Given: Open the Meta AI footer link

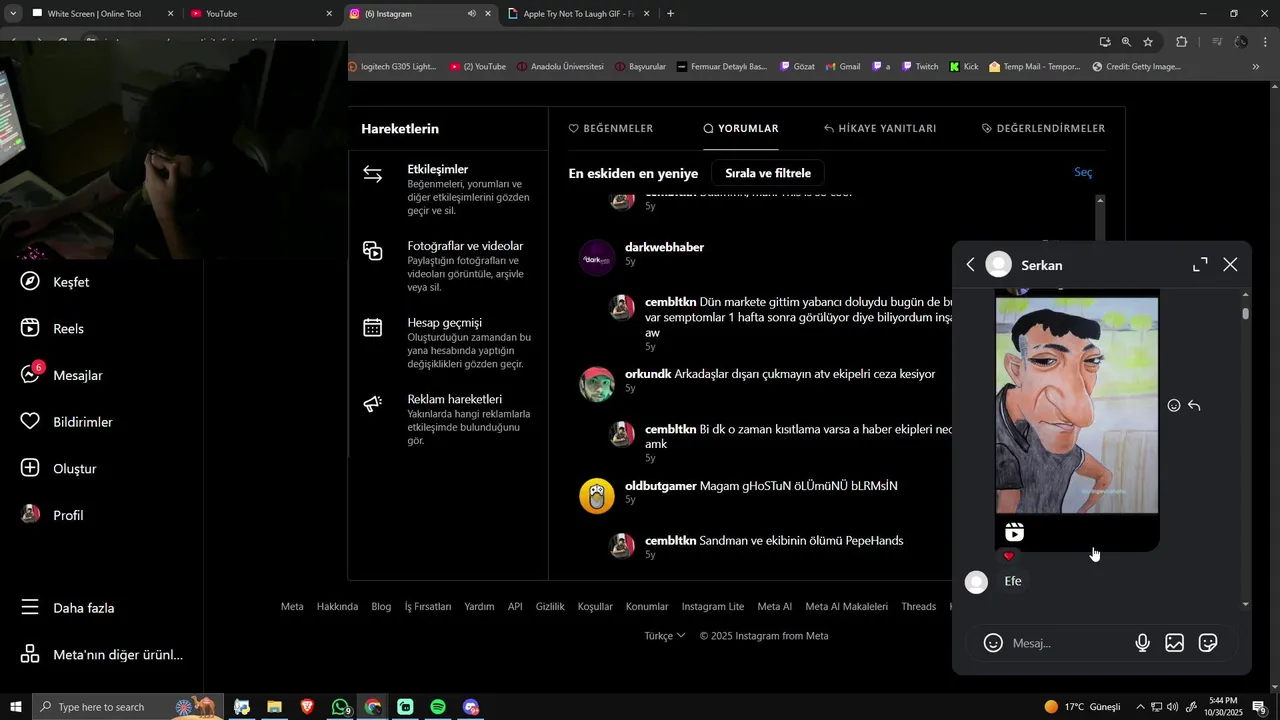Looking at the screenshot, I should click(x=774, y=606).
